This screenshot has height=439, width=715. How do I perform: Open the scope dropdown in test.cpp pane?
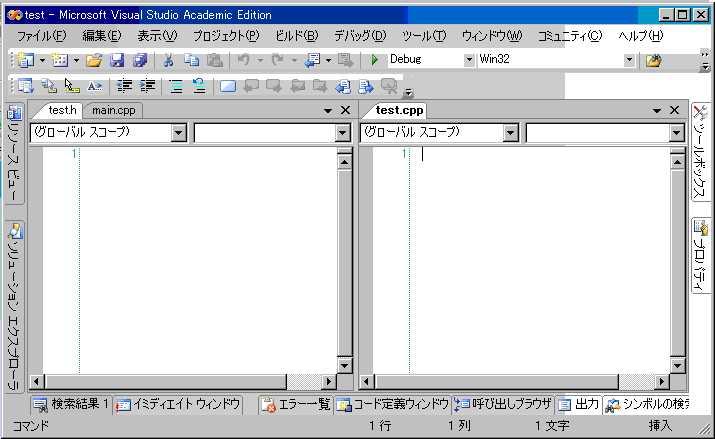(x=510, y=132)
